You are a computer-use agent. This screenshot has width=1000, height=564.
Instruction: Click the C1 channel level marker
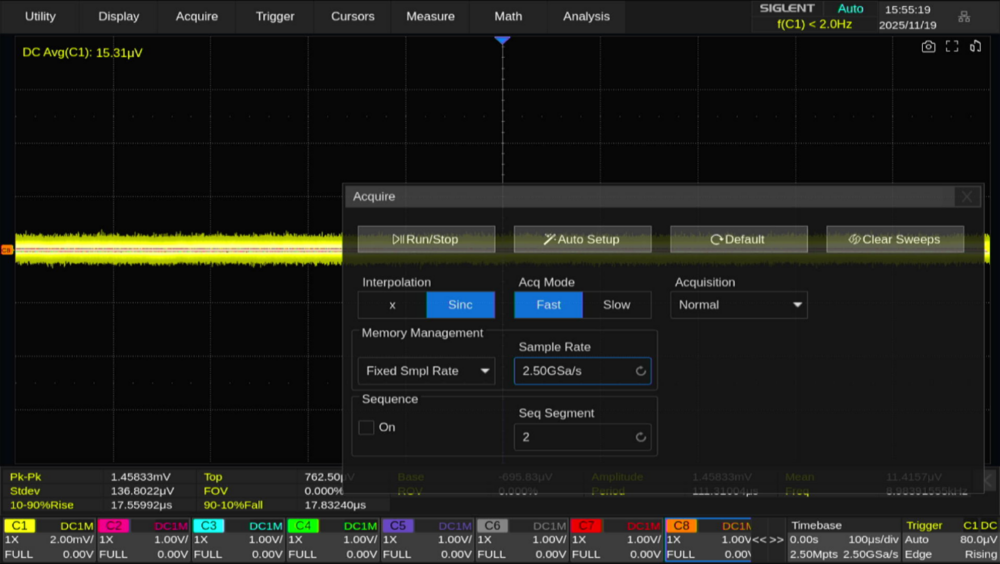[x=7, y=250]
